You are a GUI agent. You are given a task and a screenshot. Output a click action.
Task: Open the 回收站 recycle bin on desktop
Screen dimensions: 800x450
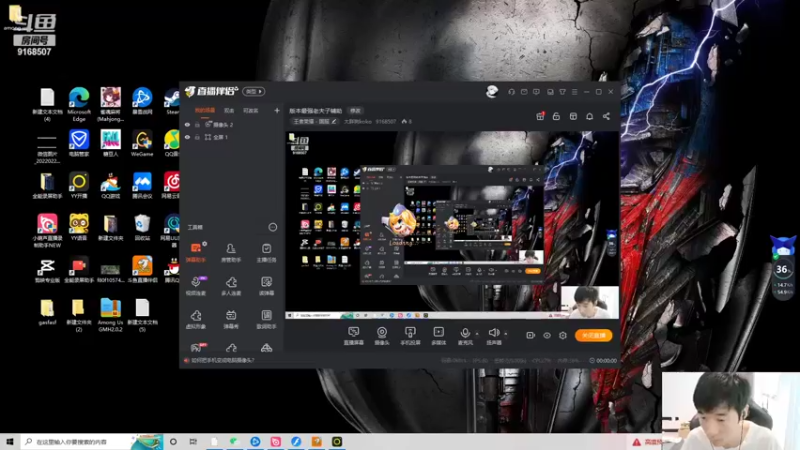pos(142,227)
